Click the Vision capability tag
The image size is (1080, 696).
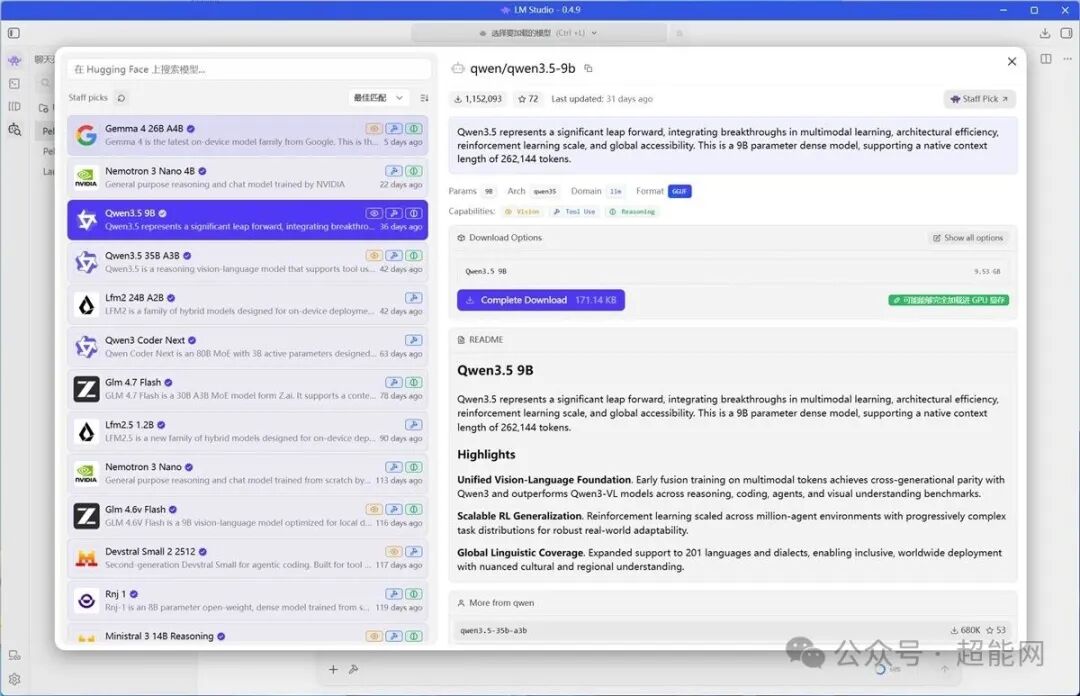[523, 212]
